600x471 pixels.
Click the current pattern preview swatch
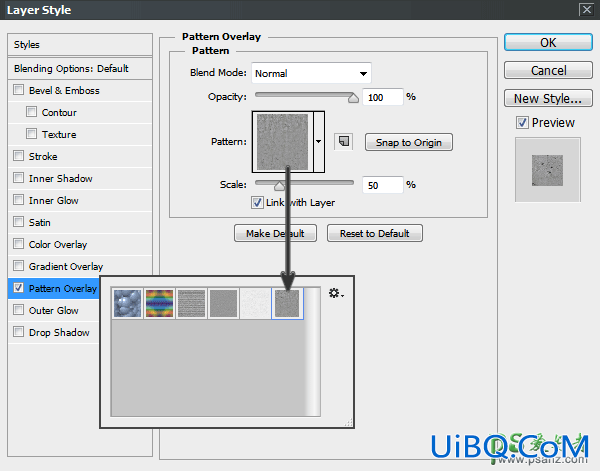click(282, 142)
